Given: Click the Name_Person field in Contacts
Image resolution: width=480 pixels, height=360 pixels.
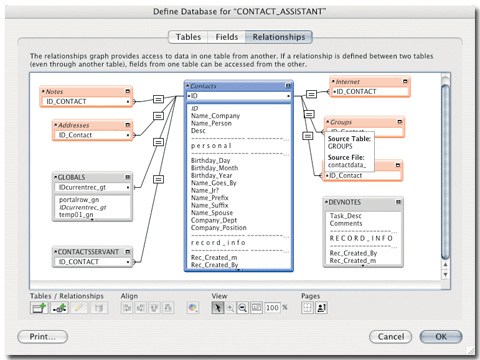Looking at the screenshot, I should [x=211, y=123].
